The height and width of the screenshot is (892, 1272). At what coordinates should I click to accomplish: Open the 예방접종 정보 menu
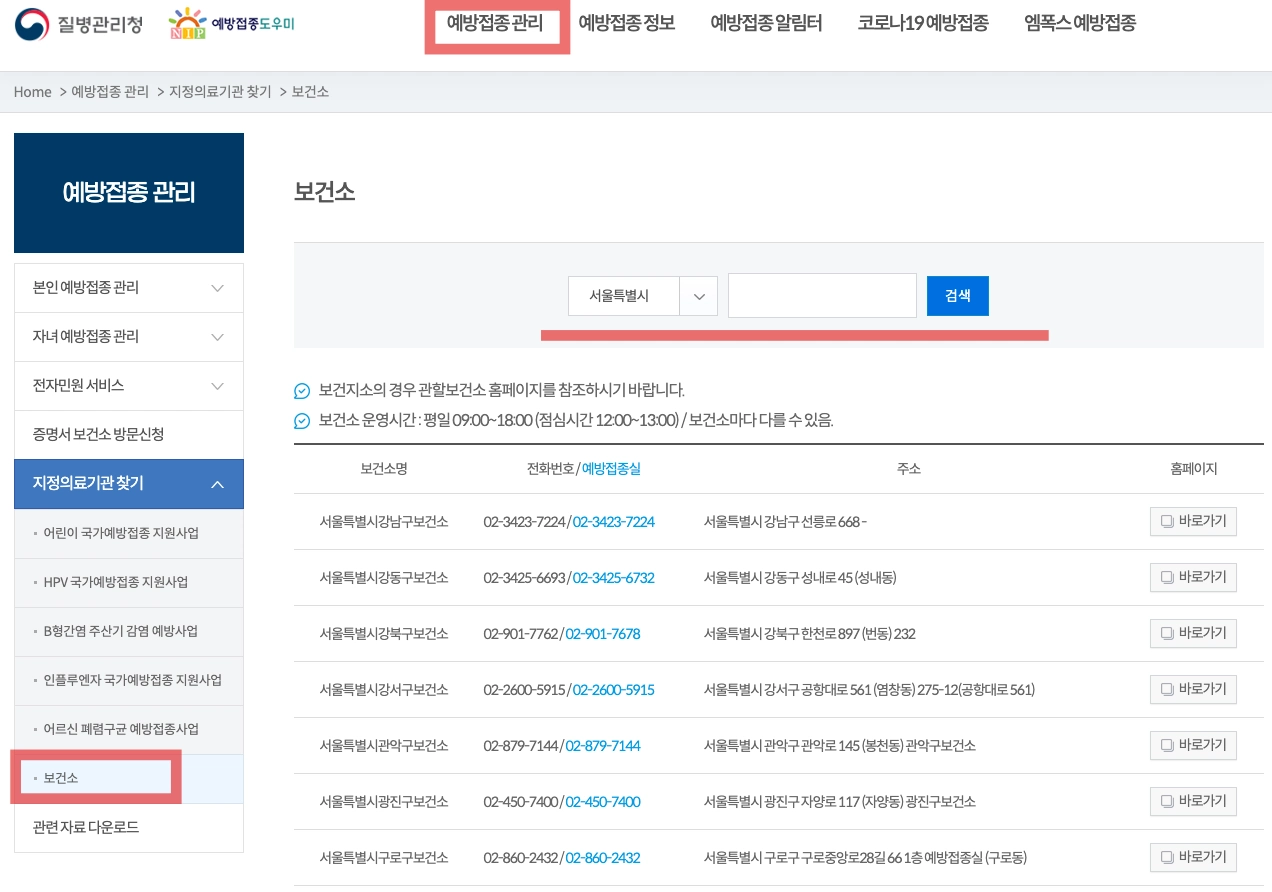pos(626,23)
